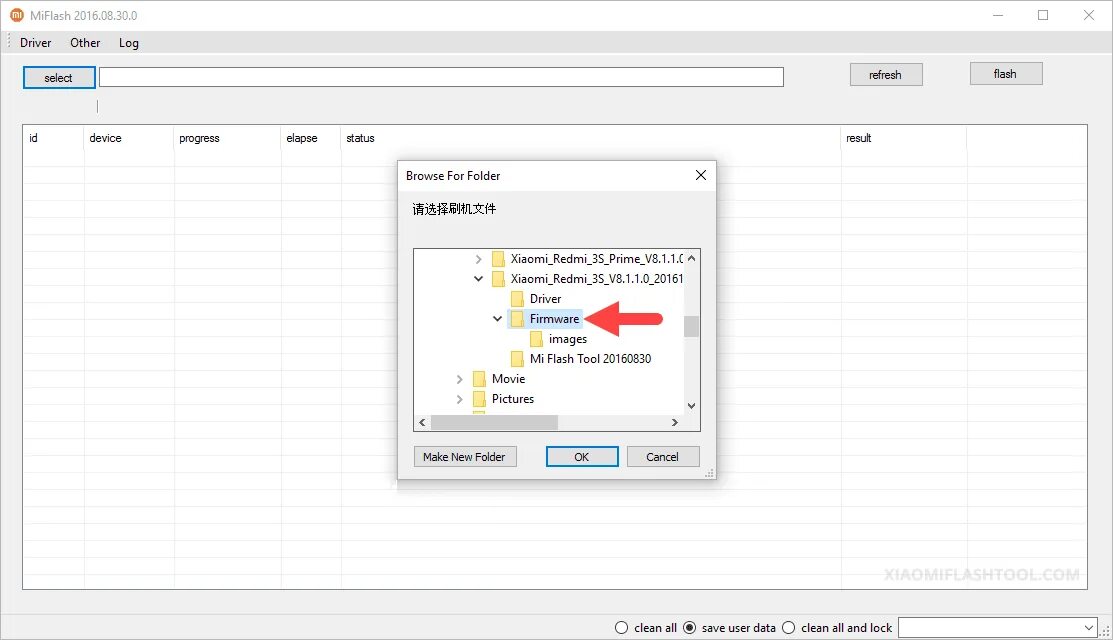This screenshot has width=1113, height=640.
Task: Click the Xiaomi_Redmi_3S_Prime folder icon
Action: point(498,259)
